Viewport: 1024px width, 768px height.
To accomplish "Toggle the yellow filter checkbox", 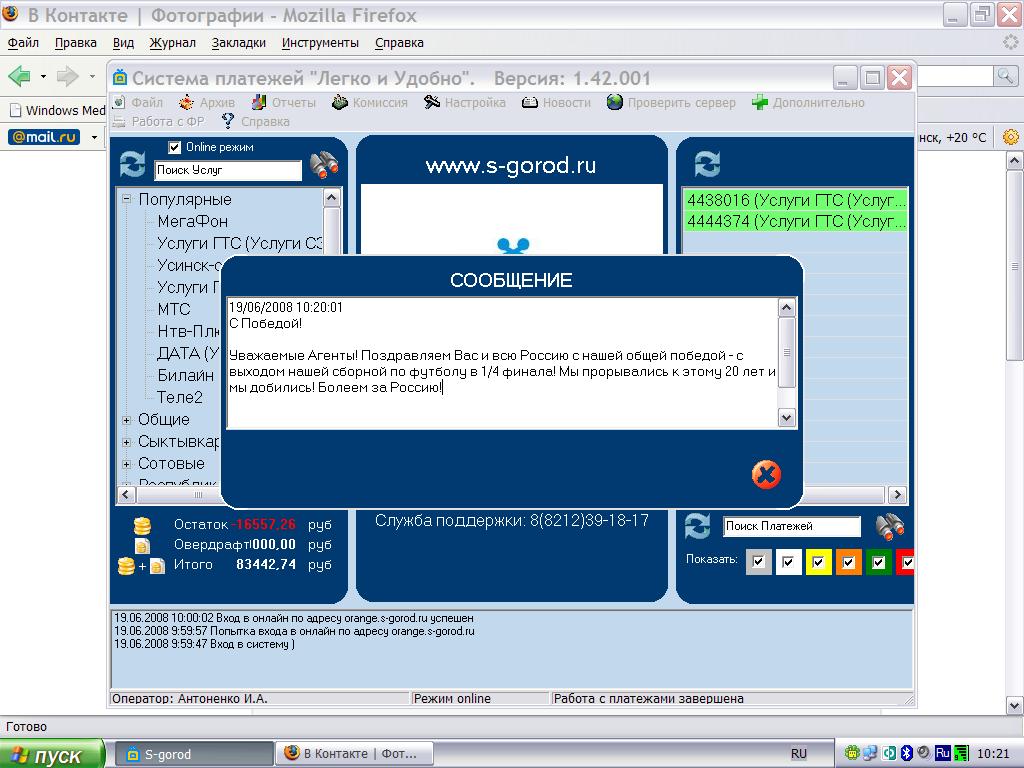I will pyautogui.click(x=819, y=563).
